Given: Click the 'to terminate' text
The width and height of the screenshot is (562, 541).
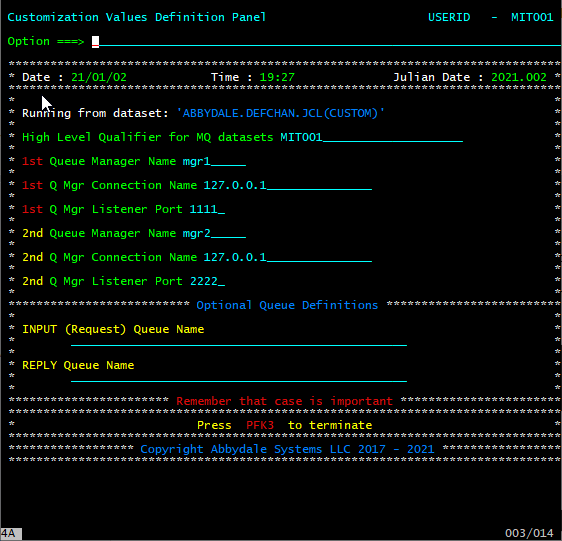Looking at the screenshot, I should coord(330,425).
